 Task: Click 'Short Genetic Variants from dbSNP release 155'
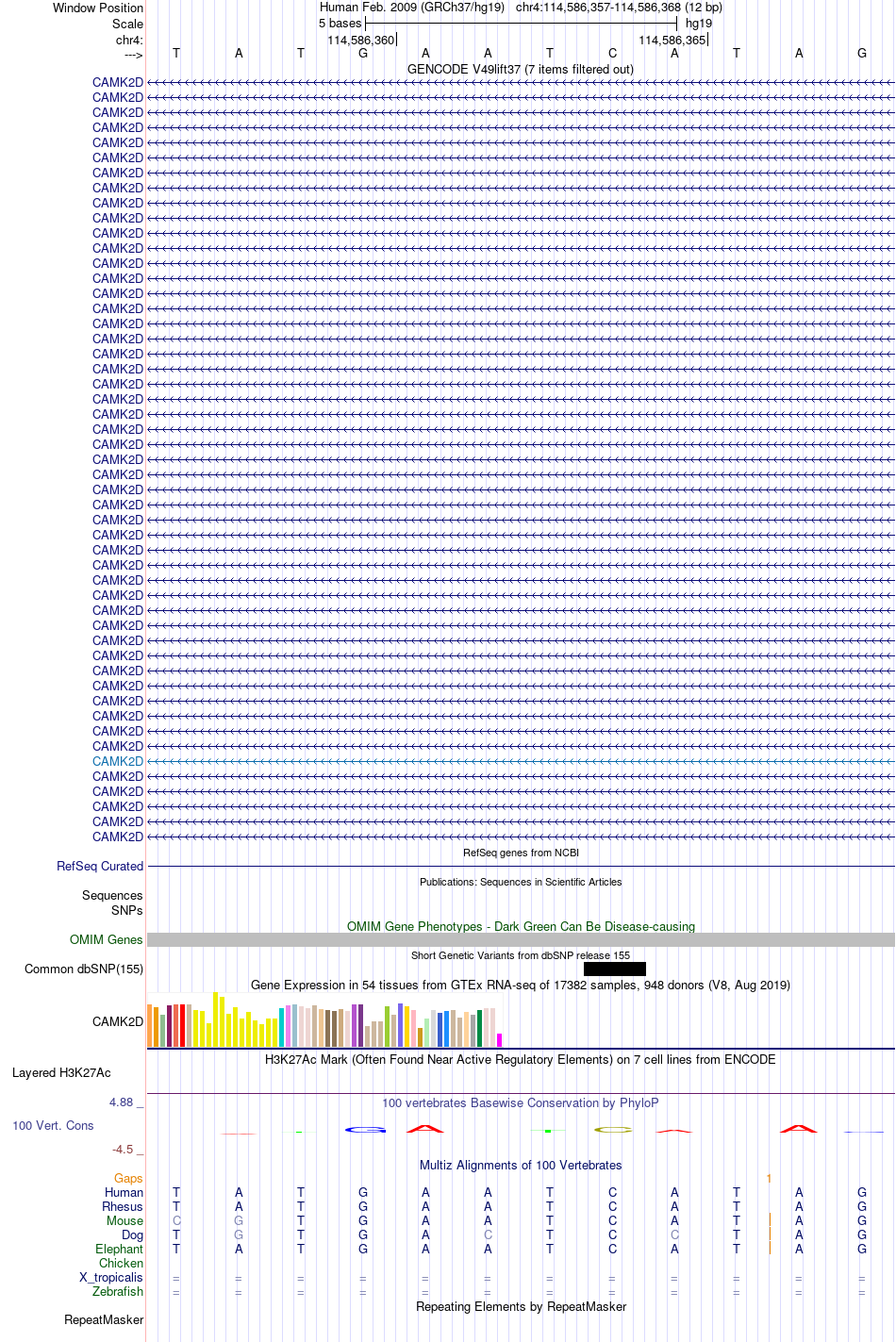click(521, 955)
